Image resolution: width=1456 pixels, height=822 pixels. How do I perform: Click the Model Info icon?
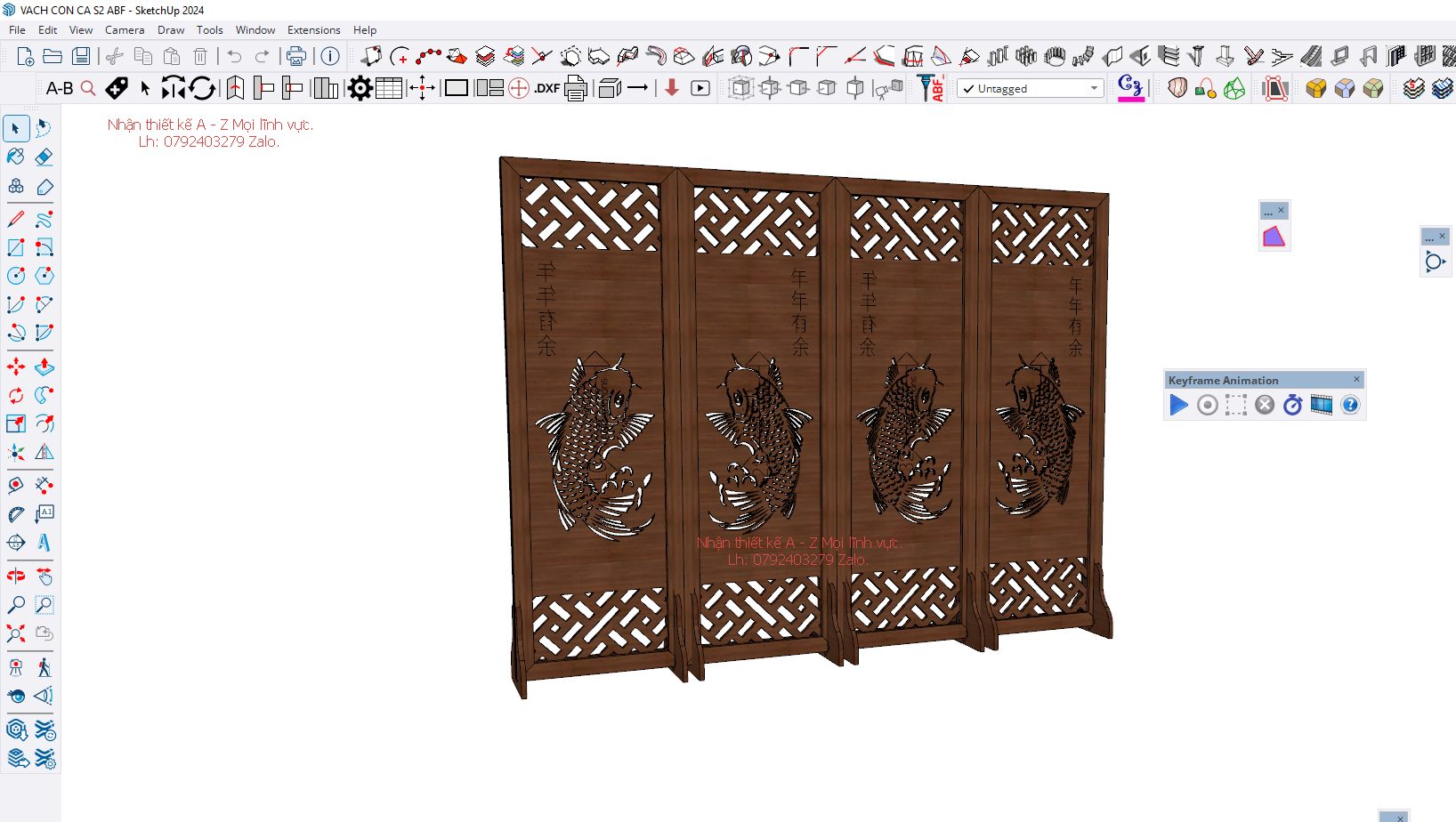click(x=330, y=56)
